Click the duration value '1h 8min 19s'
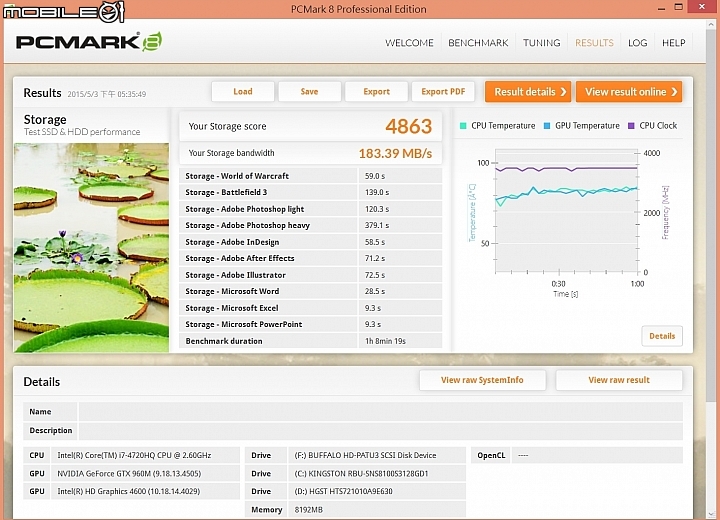Image resolution: width=720 pixels, height=520 pixels. click(385, 341)
